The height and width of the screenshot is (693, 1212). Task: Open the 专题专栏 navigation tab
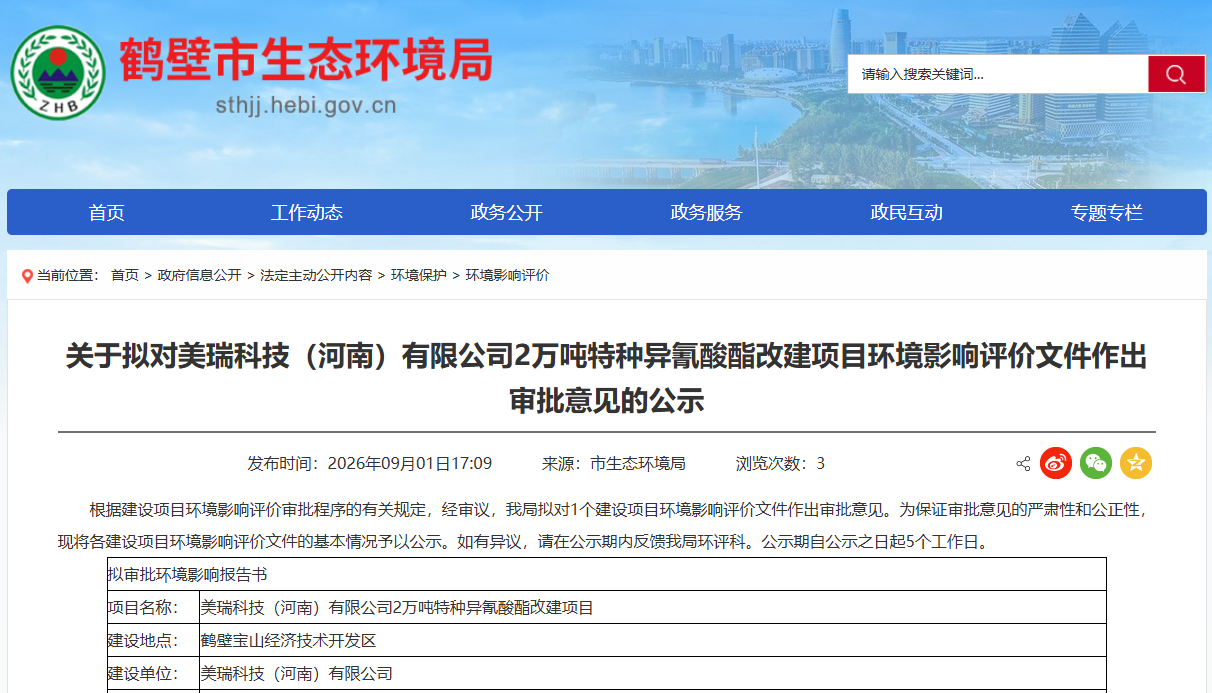point(1106,212)
